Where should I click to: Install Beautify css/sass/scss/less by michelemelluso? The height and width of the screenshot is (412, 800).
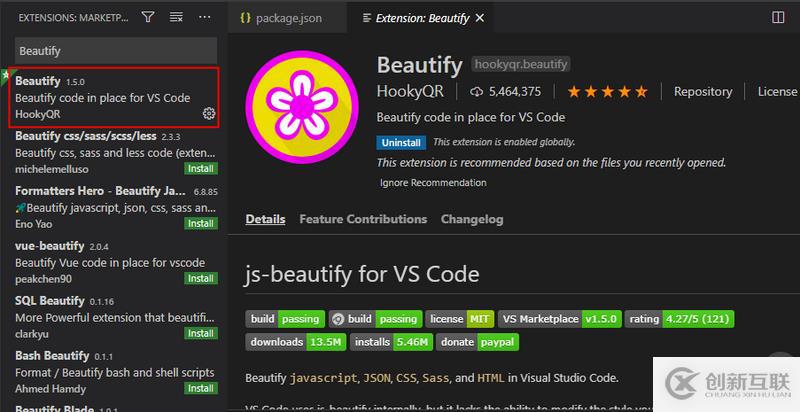click(201, 169)
